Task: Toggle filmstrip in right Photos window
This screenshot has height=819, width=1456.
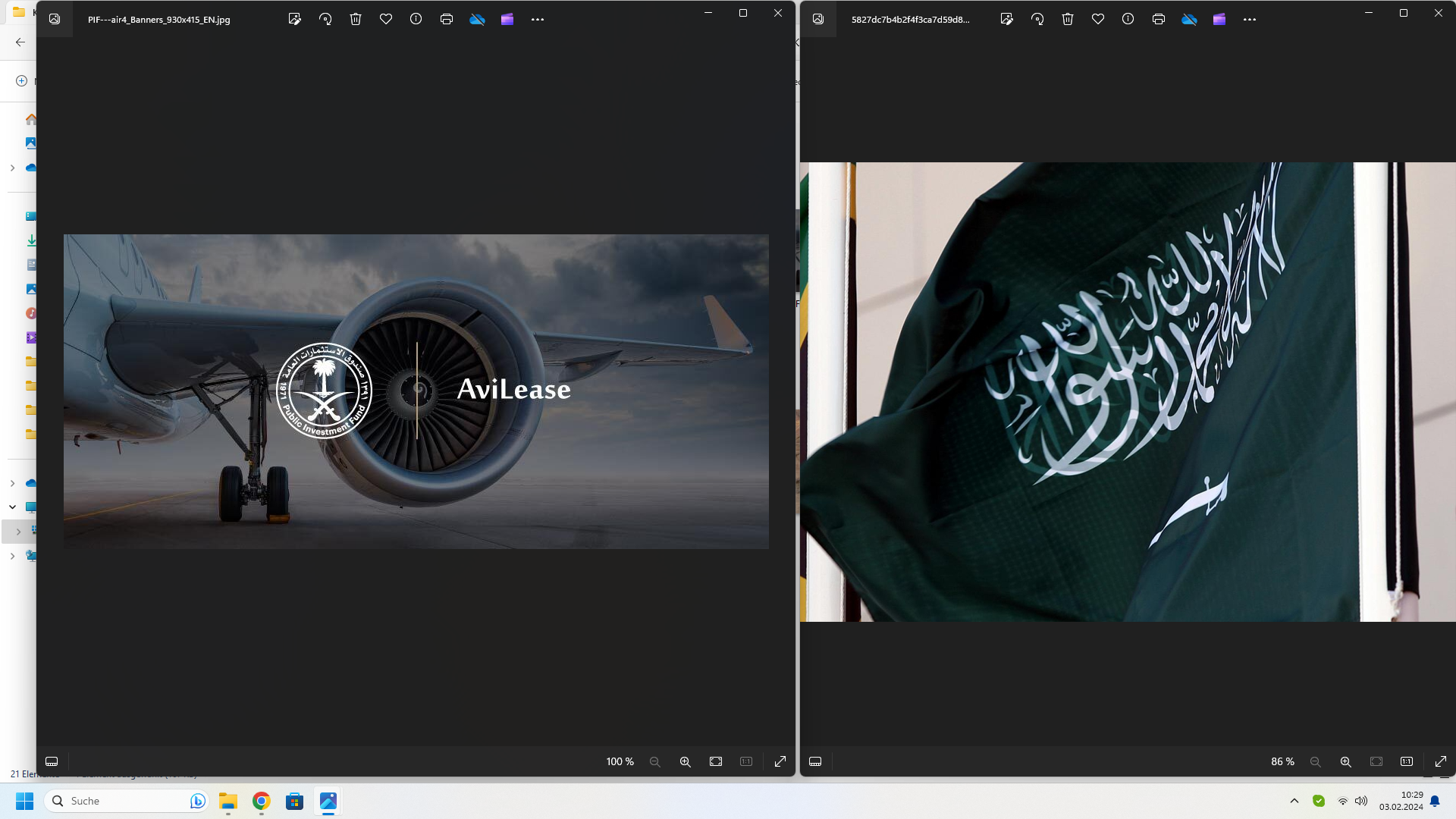Action: click(x=815, y=761)
